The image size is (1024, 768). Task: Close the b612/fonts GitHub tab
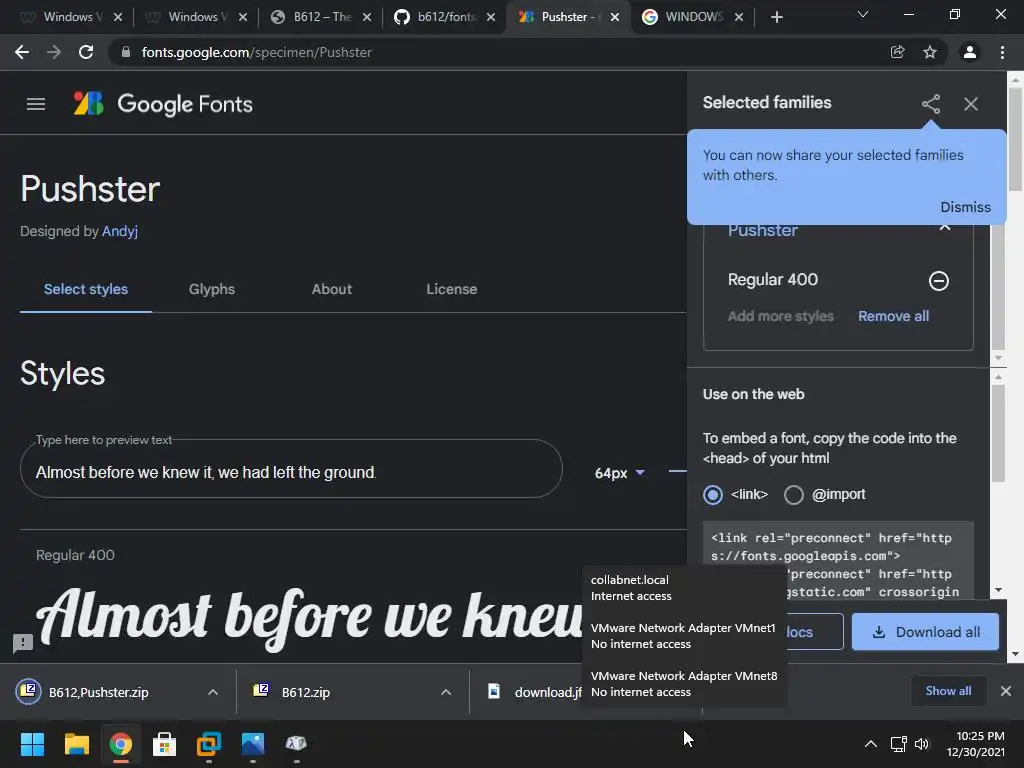[x=491, y=17]
